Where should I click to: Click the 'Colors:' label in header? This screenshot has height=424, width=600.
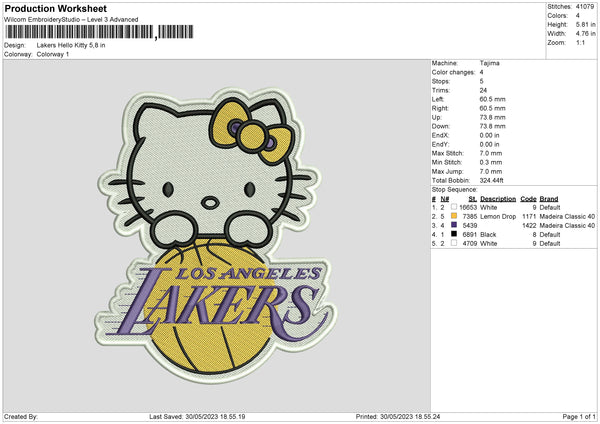pos(557,16)
